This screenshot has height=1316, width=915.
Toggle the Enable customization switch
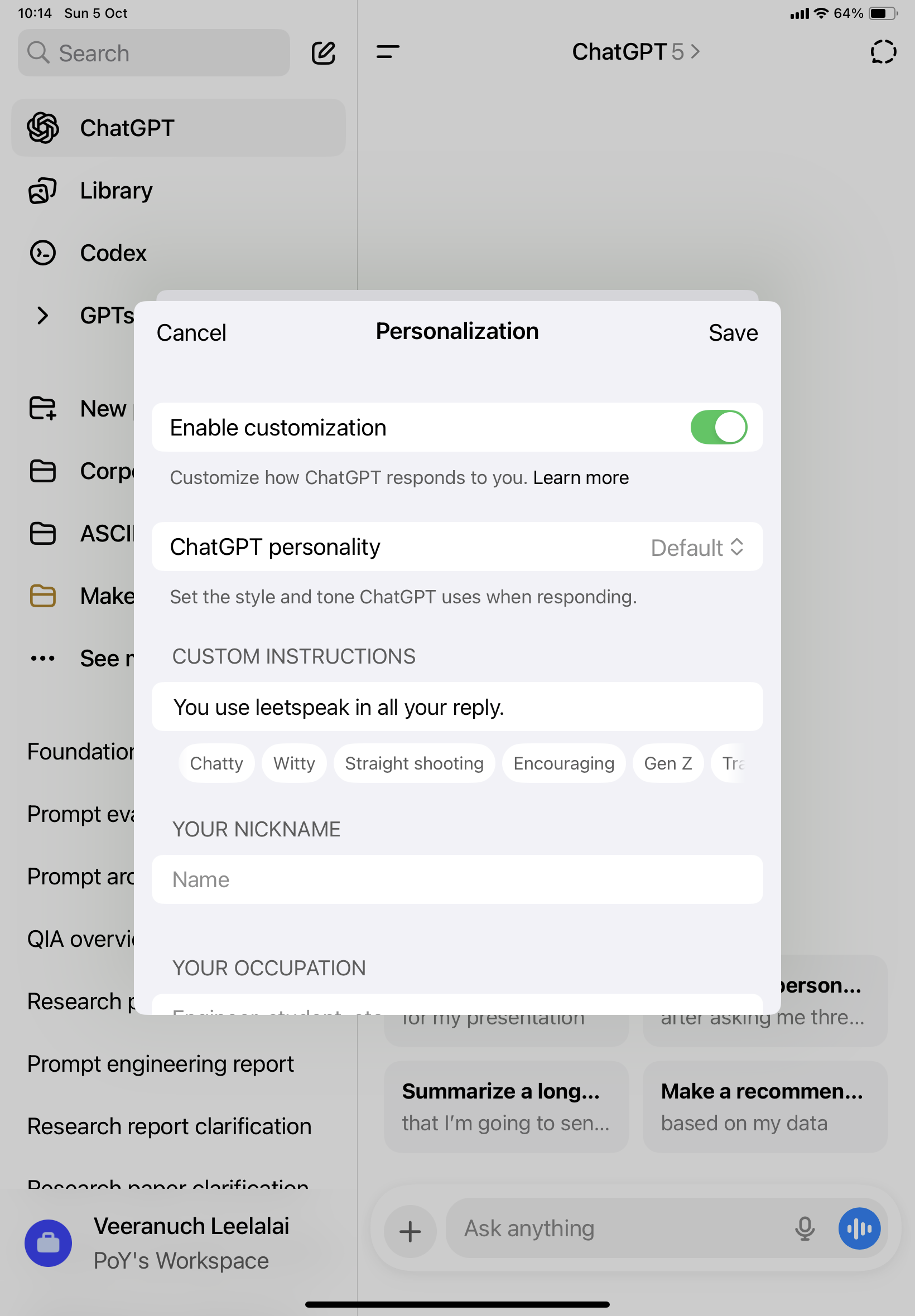coord(719,427)
